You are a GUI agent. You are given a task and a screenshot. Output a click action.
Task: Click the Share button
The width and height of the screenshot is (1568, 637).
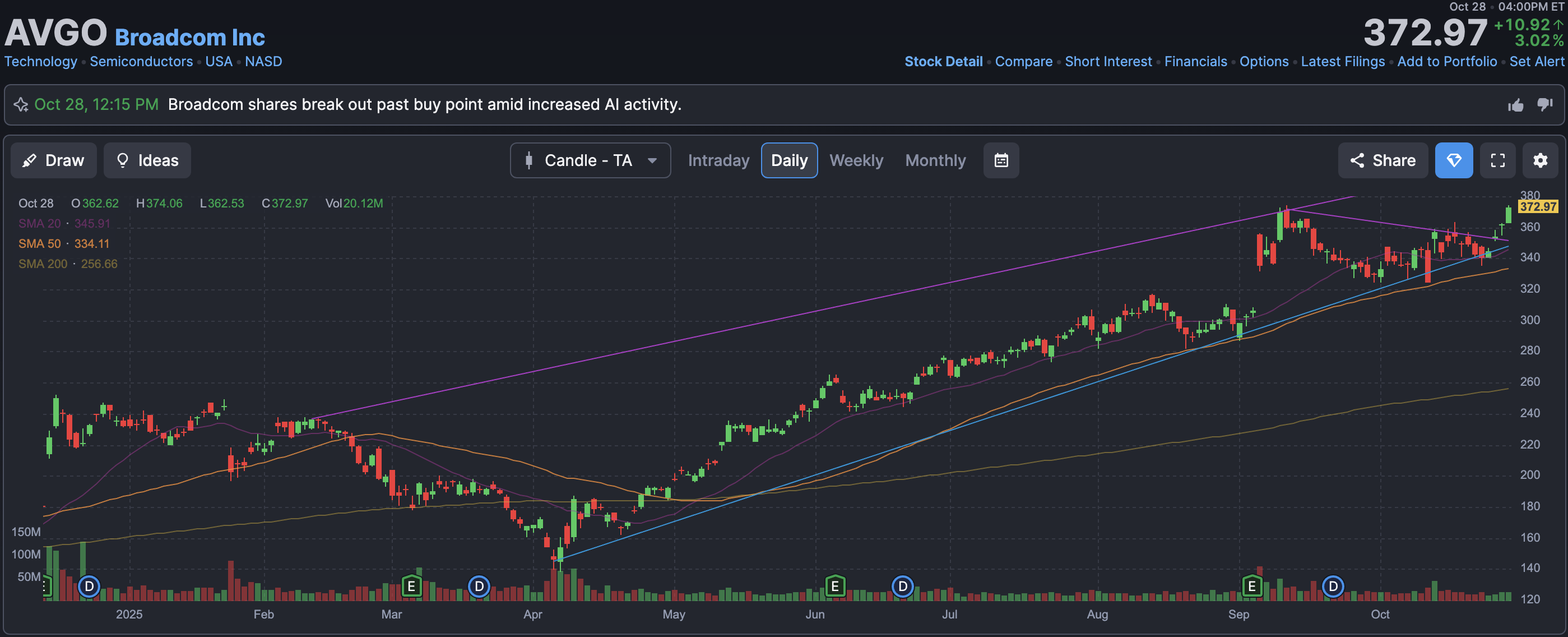[1383, 161]
